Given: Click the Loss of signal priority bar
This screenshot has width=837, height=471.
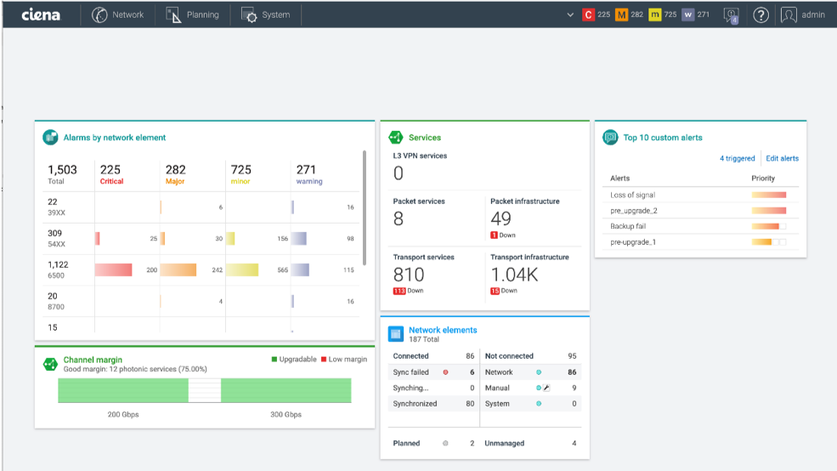Looking at the screenshot, I should pos(768,195).
